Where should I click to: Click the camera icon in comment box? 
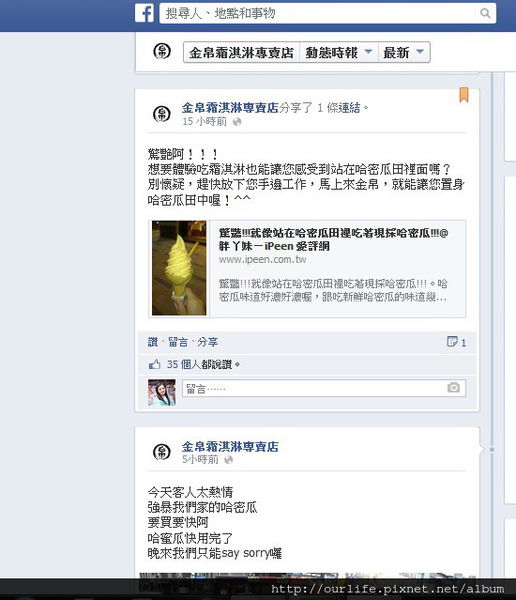[454, 388]
